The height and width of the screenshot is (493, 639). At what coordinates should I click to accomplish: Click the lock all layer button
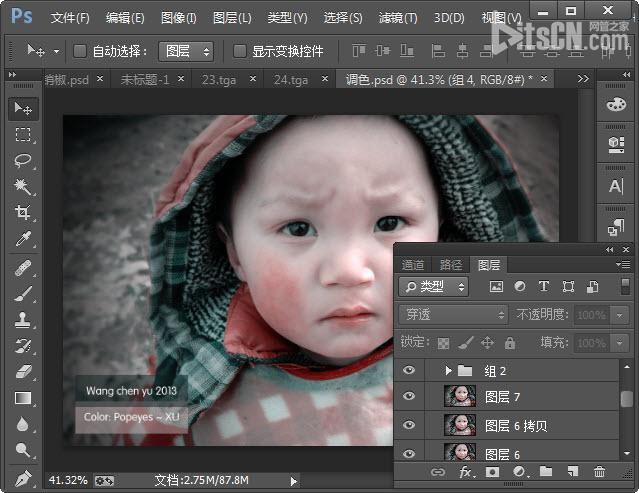click(510, 343)
